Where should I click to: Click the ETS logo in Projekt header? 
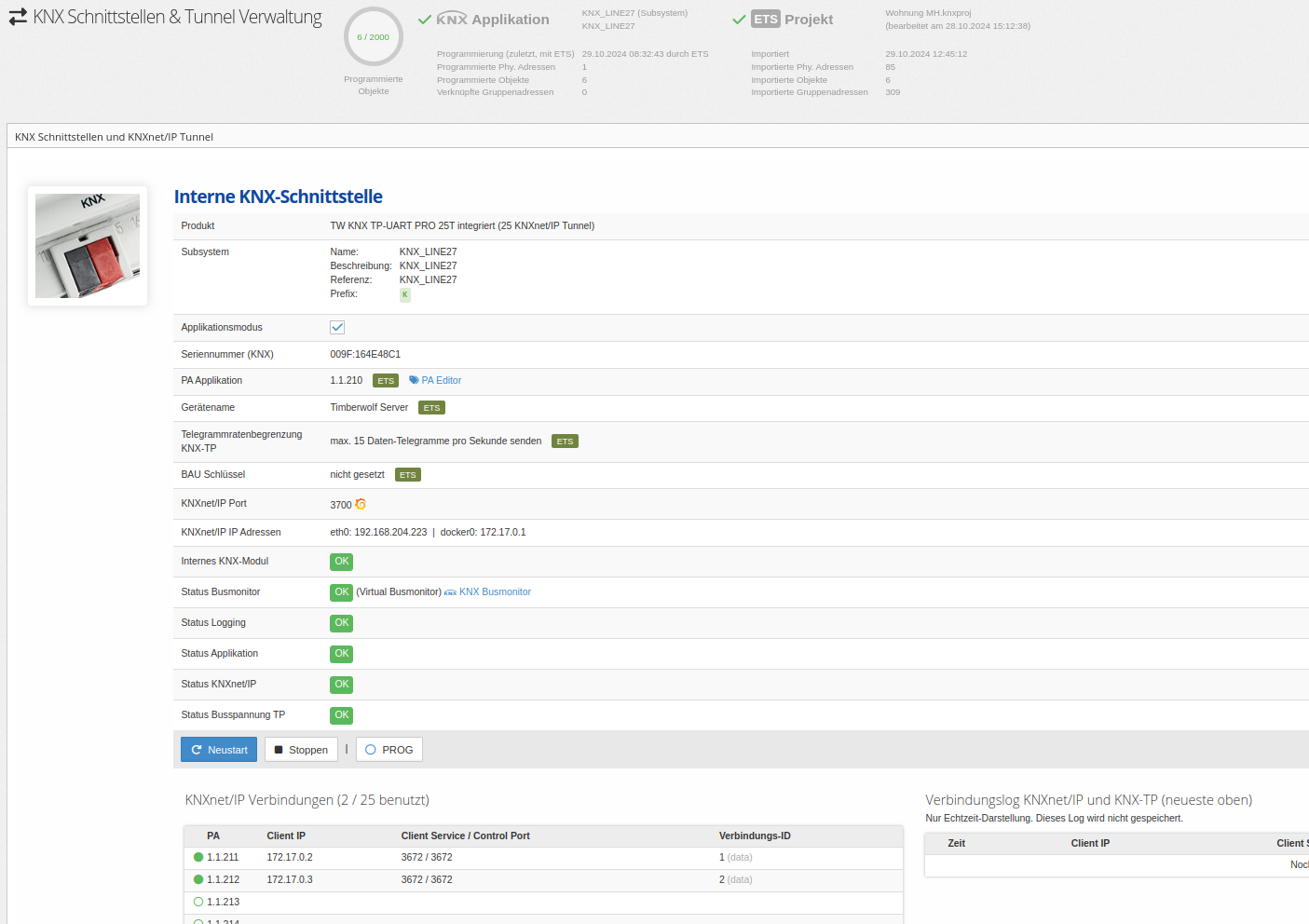(766, 19)
